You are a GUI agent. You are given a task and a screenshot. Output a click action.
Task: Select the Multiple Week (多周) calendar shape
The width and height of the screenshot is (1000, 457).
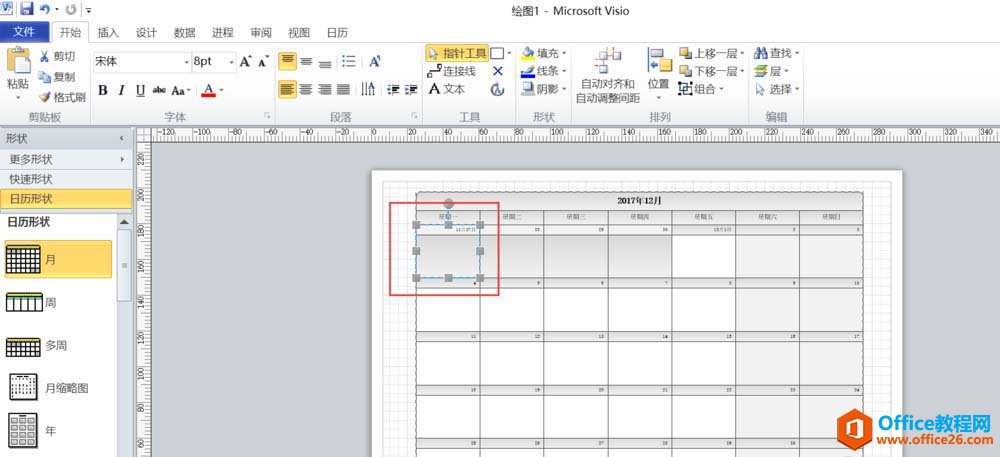tap(36, 346)
